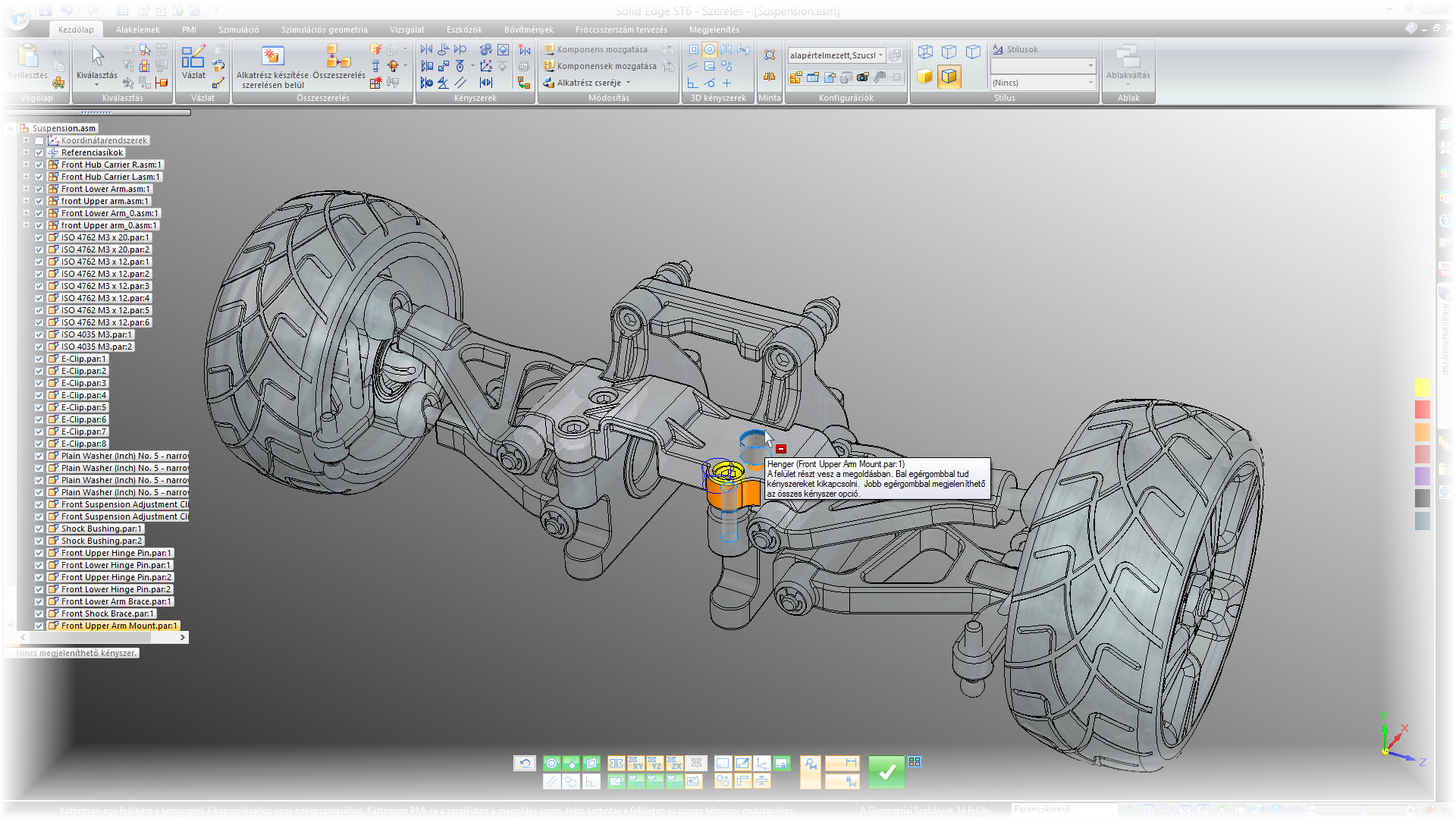This screenshot has height=819, width=1456.
Task: Click the red minus handle near cursor
Action: point(781,449)
